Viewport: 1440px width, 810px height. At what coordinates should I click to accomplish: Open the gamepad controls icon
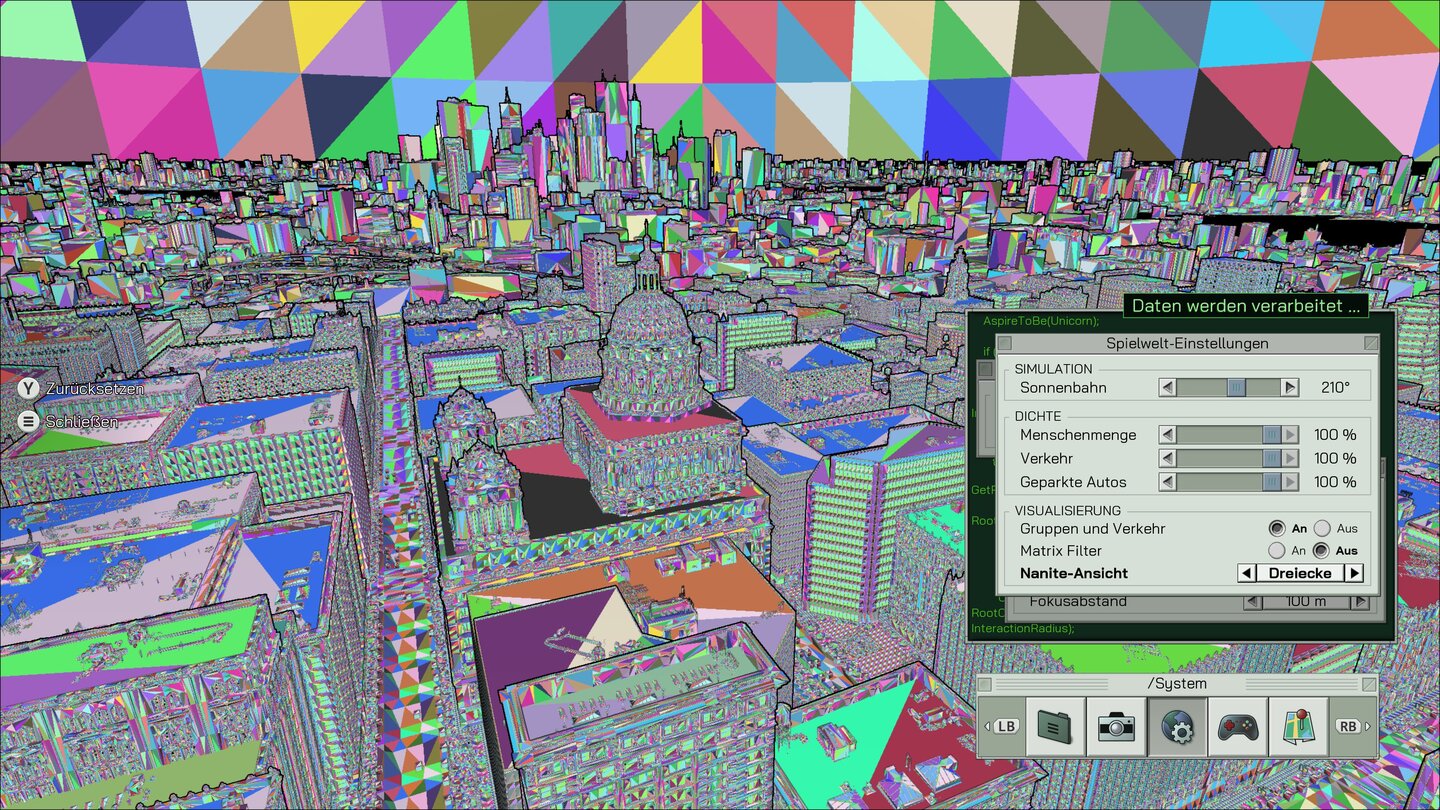1237,727
